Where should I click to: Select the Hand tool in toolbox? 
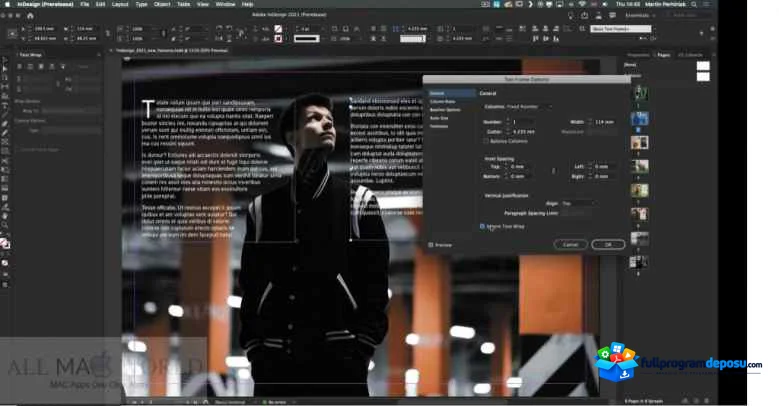5,216
